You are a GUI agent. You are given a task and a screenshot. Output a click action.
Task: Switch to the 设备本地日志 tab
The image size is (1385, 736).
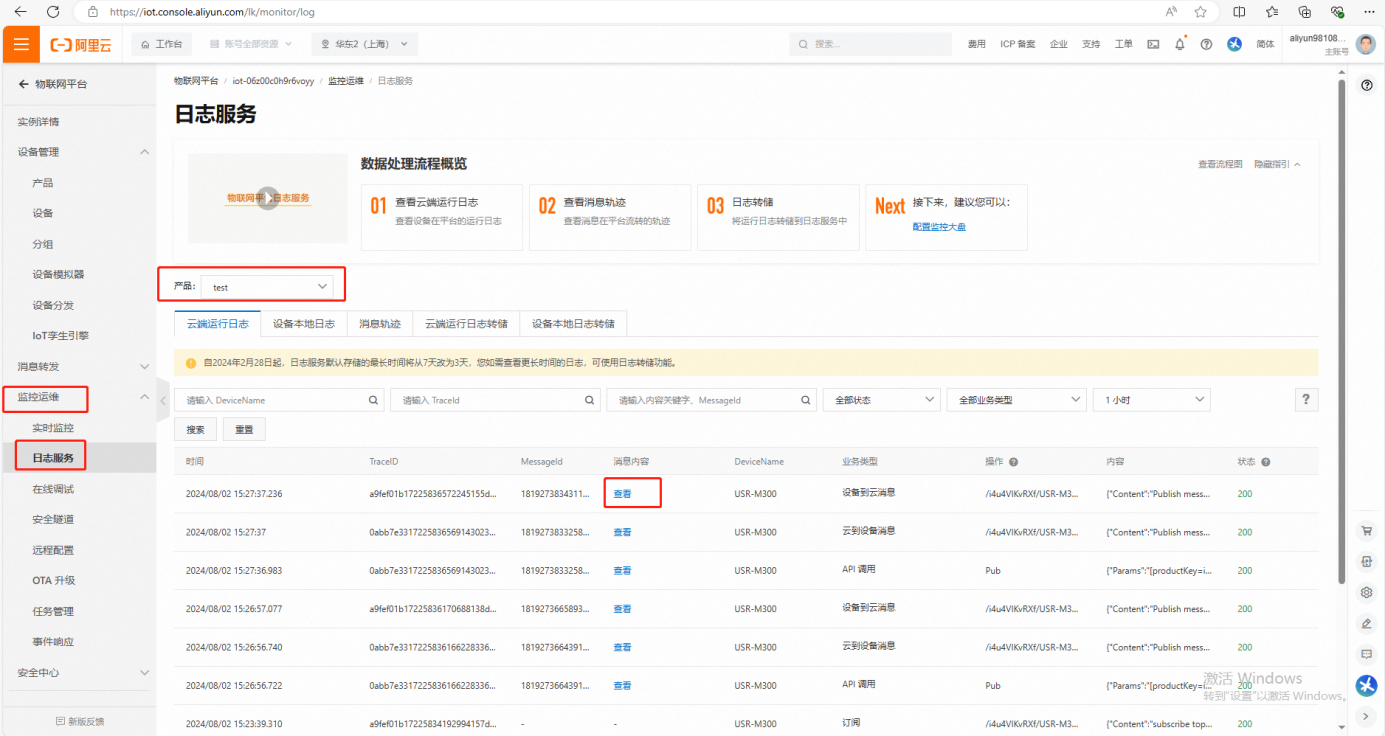pyautogui.click(x=304, y=324)
